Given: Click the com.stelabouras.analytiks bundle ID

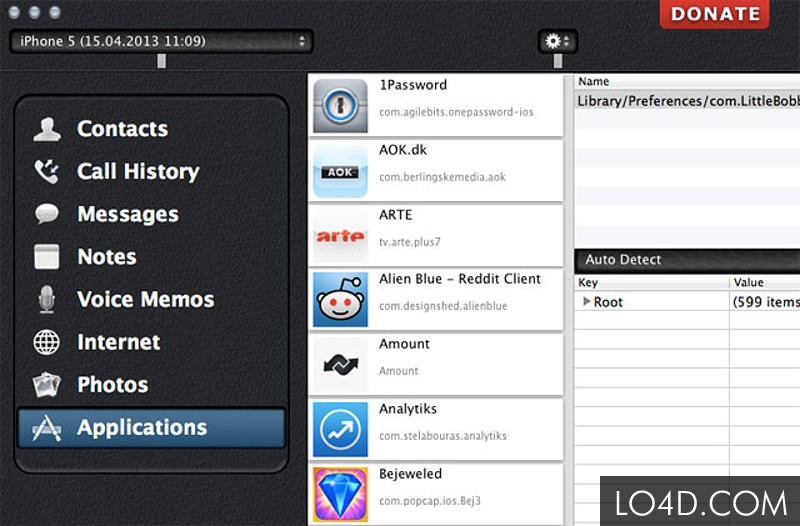Looking at the screenshot, I should [442, 436].
